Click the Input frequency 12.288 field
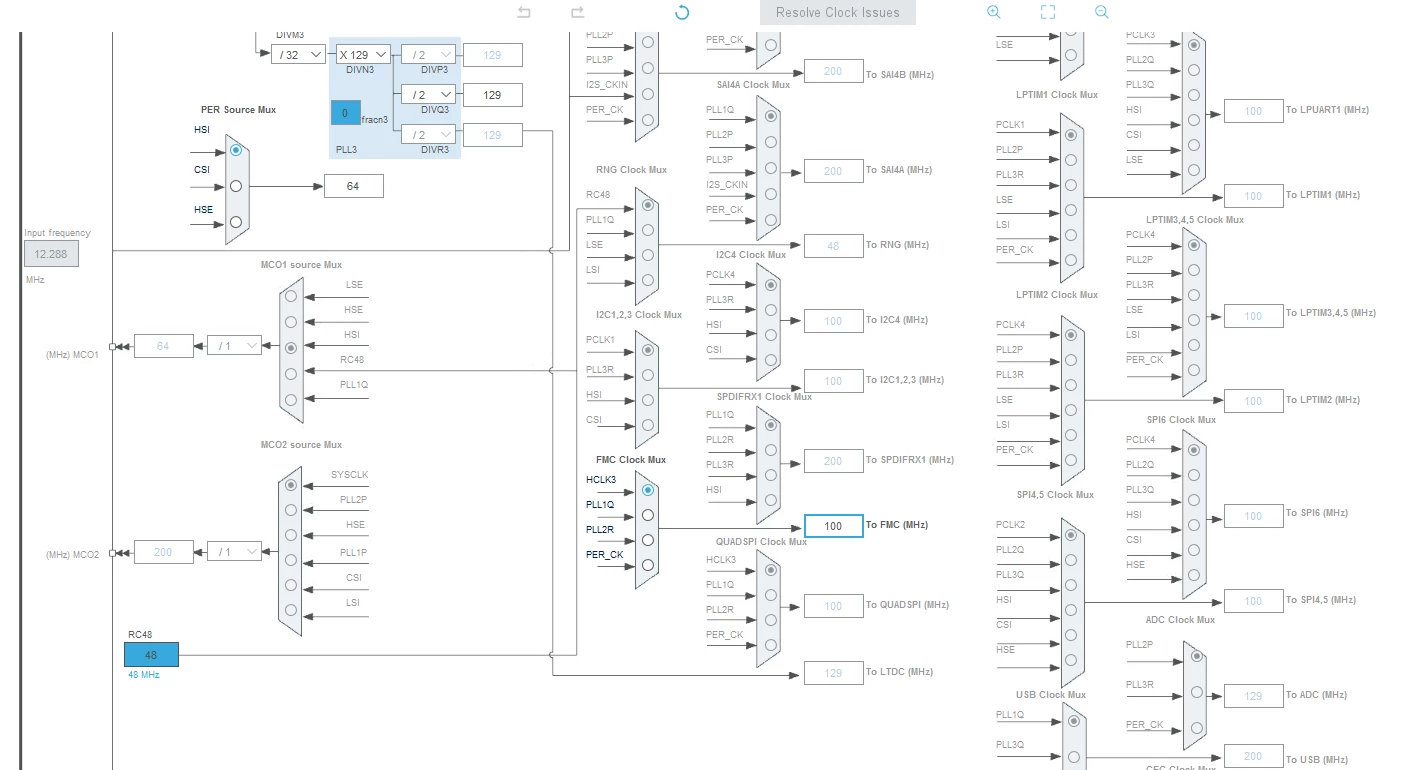Screen dimensions: 1420x770 click(x=51, y=254)
